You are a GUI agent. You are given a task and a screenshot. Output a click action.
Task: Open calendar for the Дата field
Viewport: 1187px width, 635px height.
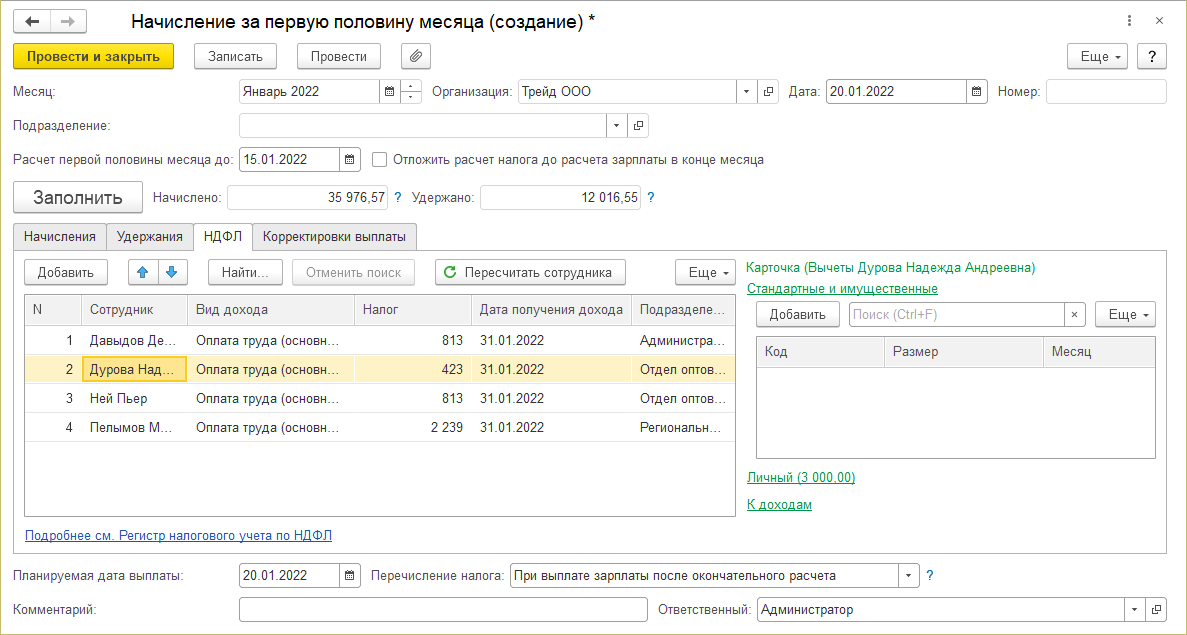tap(976, 92)
